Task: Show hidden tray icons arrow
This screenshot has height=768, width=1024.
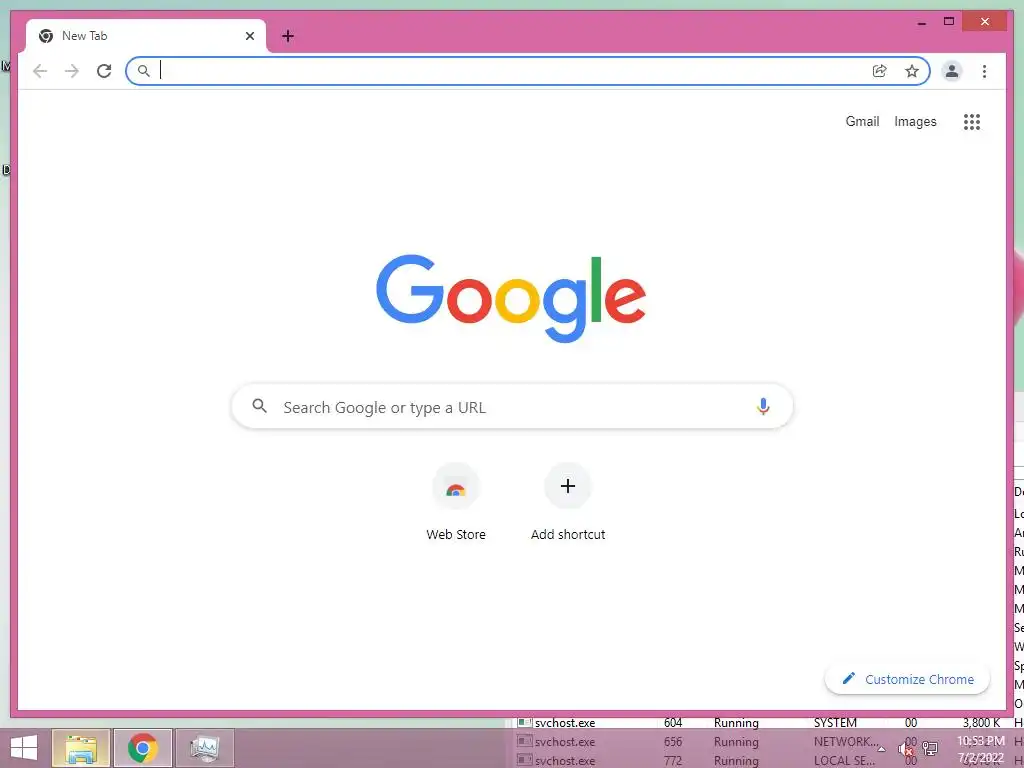Action: click(x=881, y=749)
